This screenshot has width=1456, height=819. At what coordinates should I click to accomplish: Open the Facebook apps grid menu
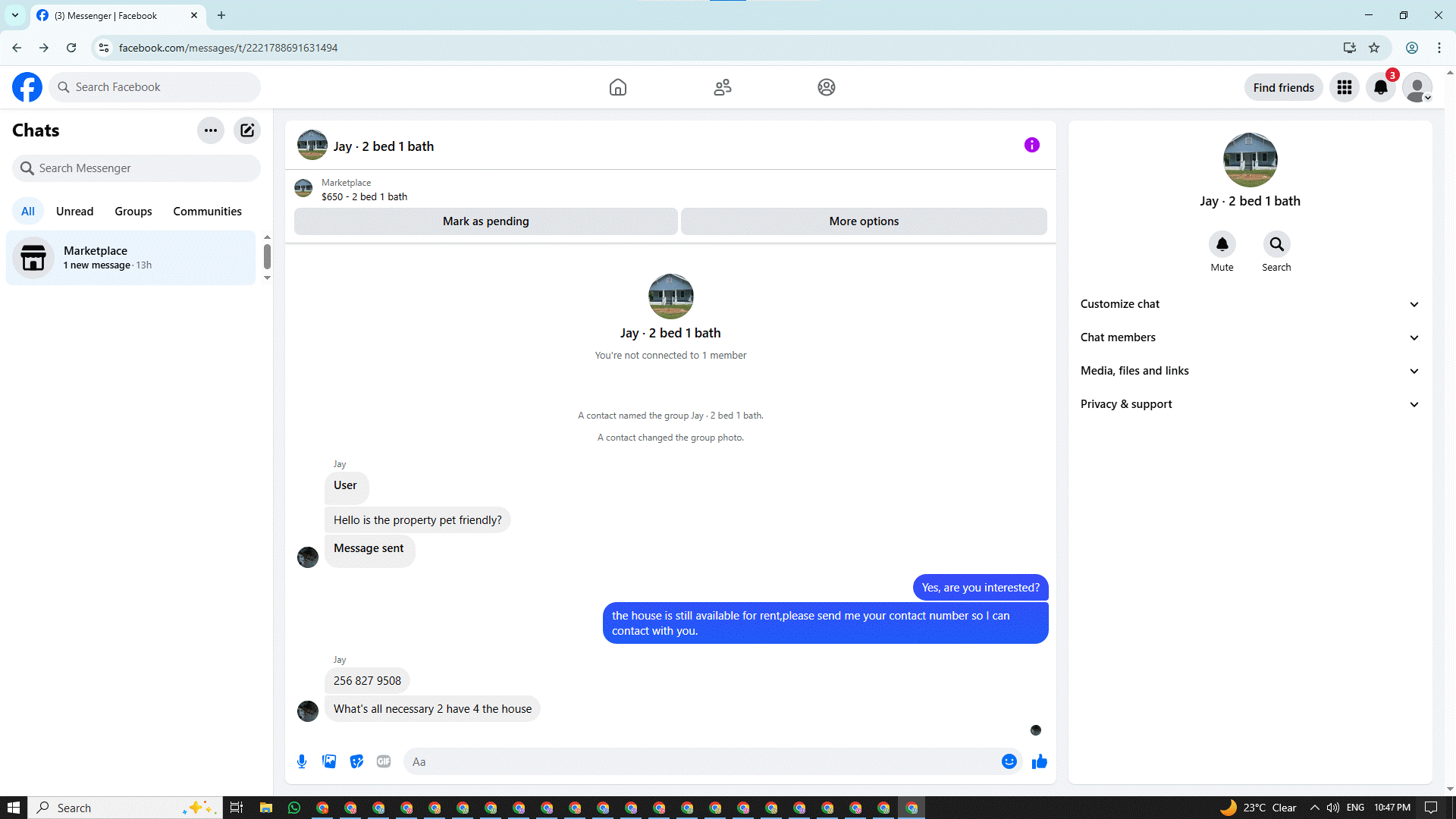tap(1345, 88)
